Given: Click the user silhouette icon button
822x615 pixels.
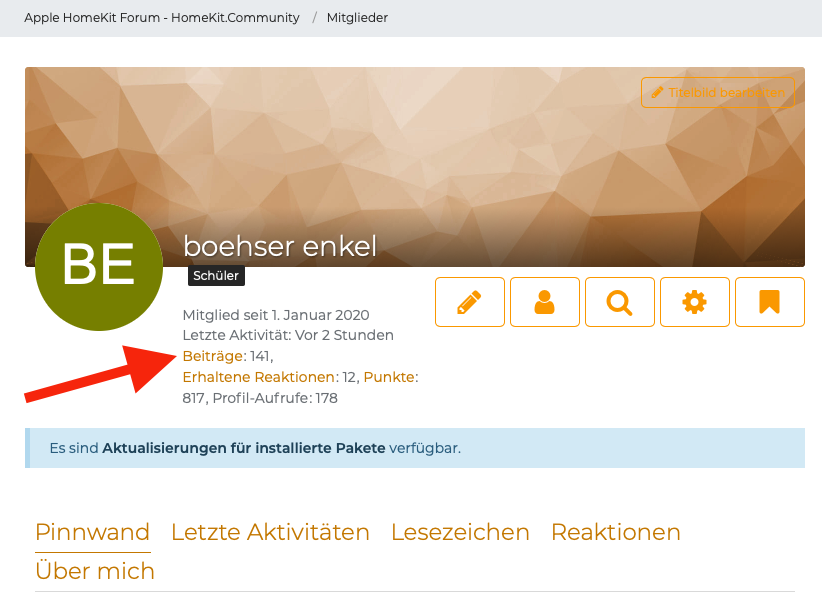Looking at the screenshot, I should [545, 302].
